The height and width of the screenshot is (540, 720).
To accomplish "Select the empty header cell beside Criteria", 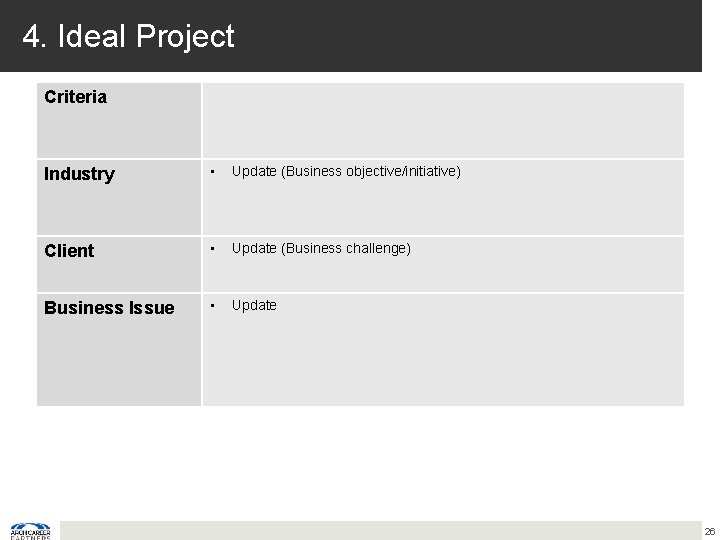I will click(x=442, y=119).
